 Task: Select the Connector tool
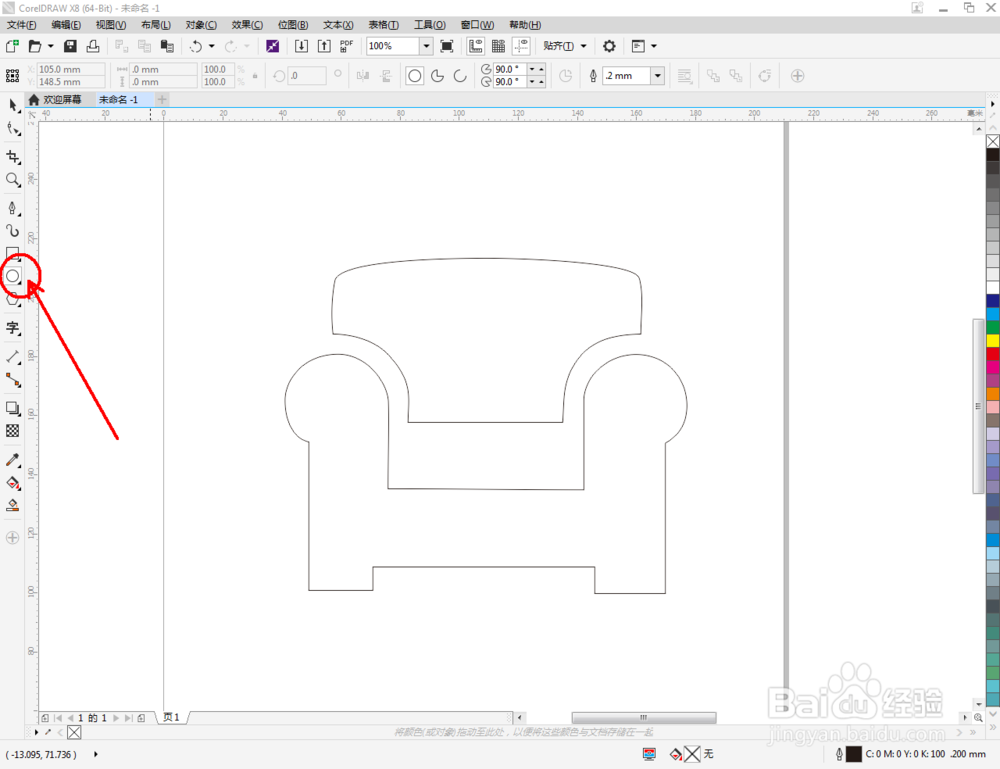point(13,380)
